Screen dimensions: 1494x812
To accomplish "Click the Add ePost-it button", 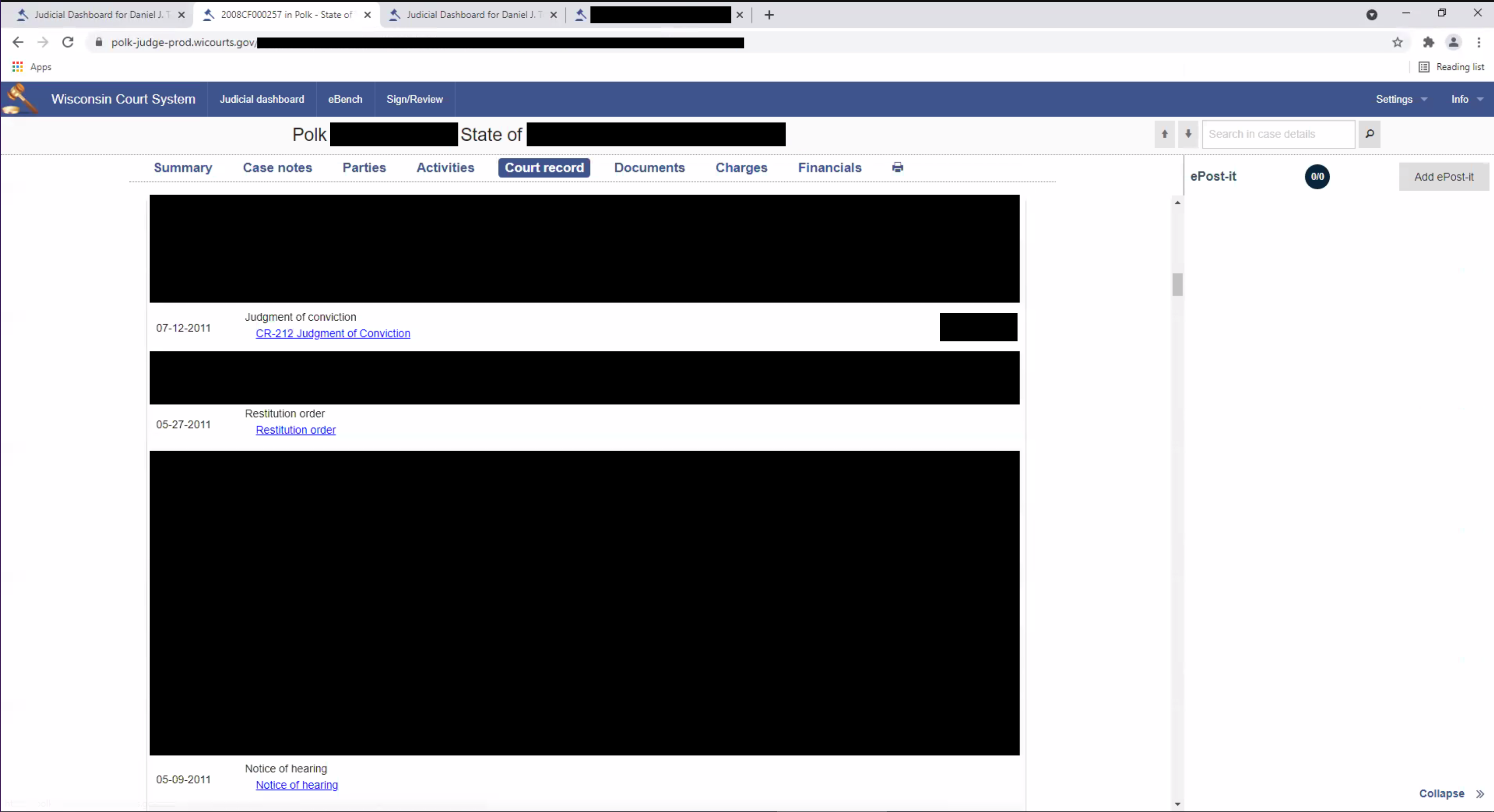I will (x=1444, y=177).
